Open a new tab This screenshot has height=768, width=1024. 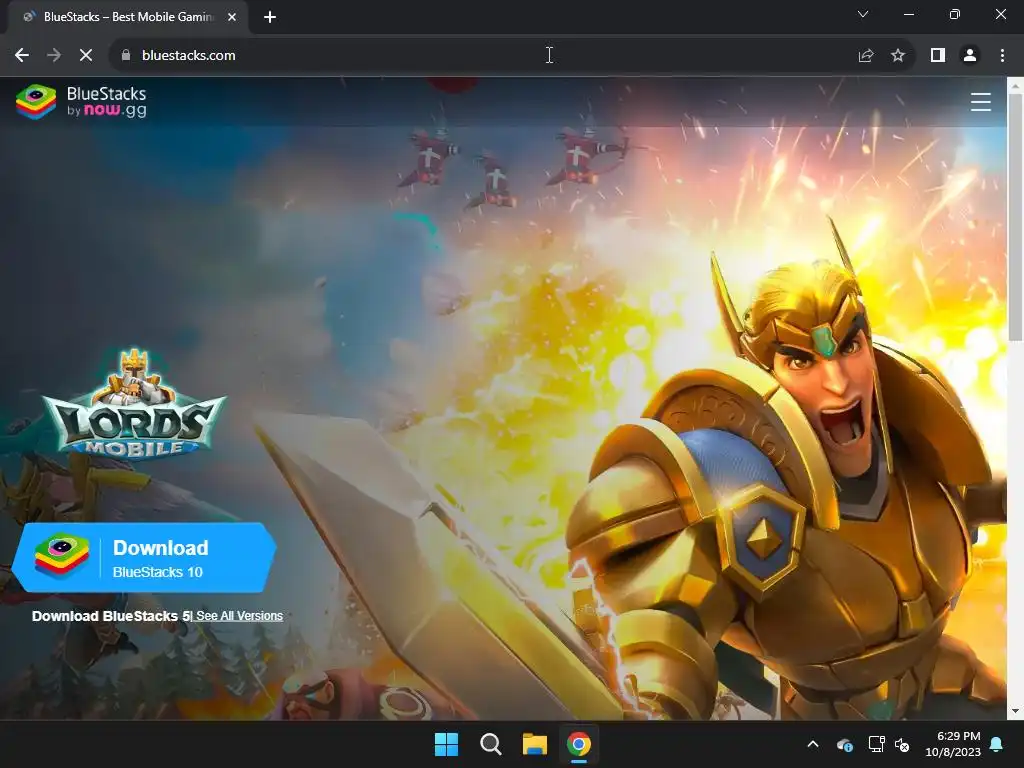click(x=270, y=17)
